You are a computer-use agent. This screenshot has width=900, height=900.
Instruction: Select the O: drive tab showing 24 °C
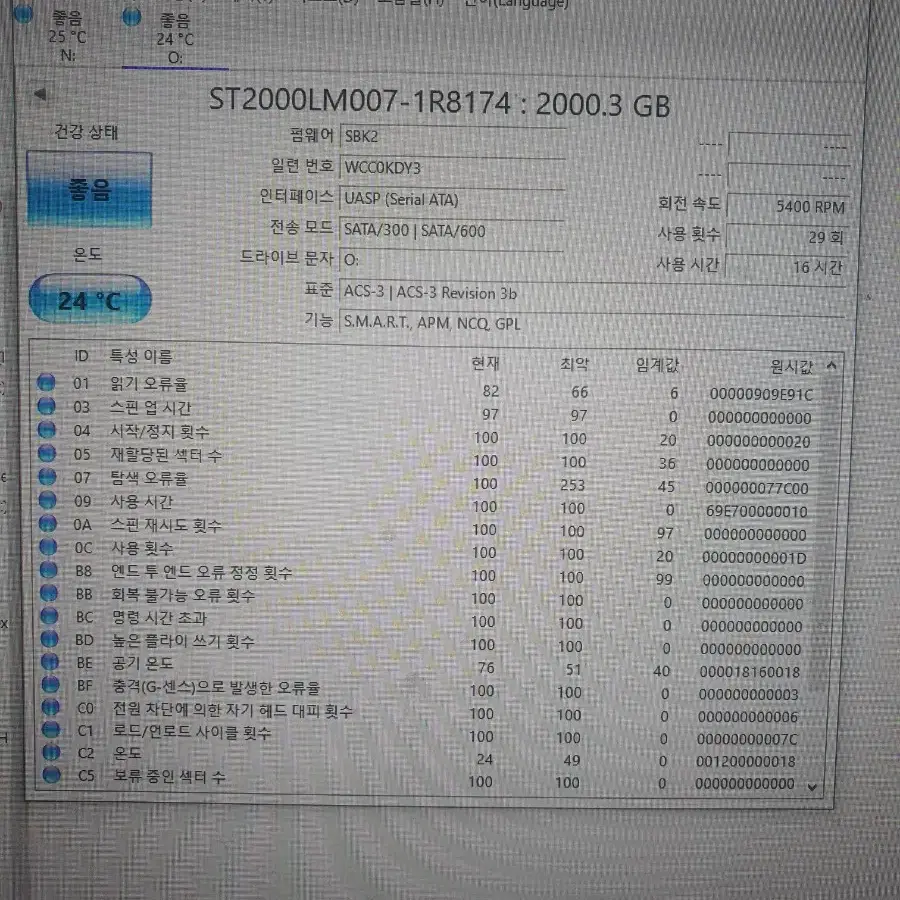click(175, 38)
